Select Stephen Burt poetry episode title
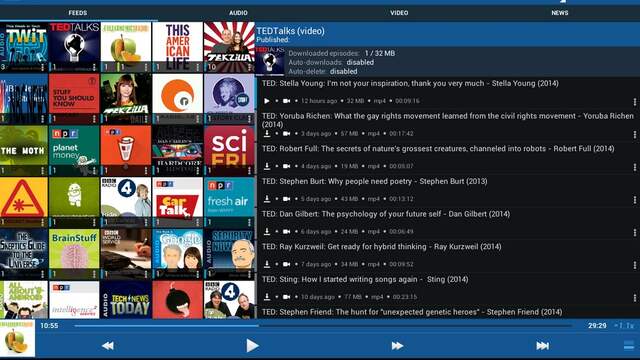The width and height of the screenshot is (640, 360). coord(375,181)
